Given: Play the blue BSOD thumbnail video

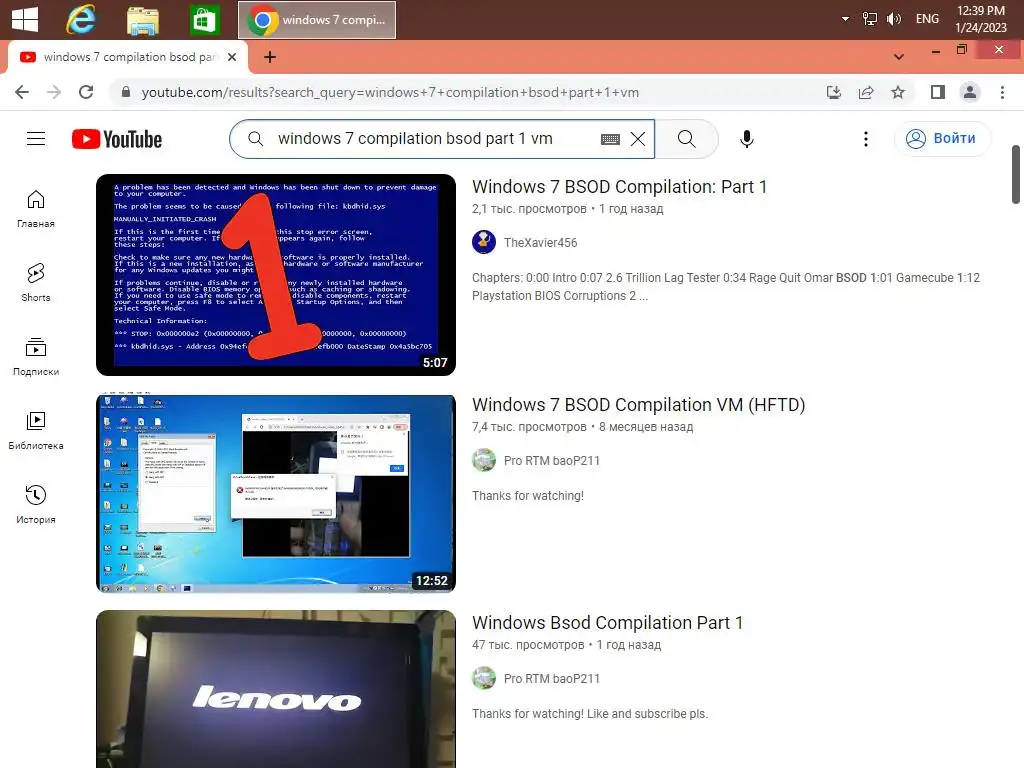Looking at the screenshot, I should 276,275.
